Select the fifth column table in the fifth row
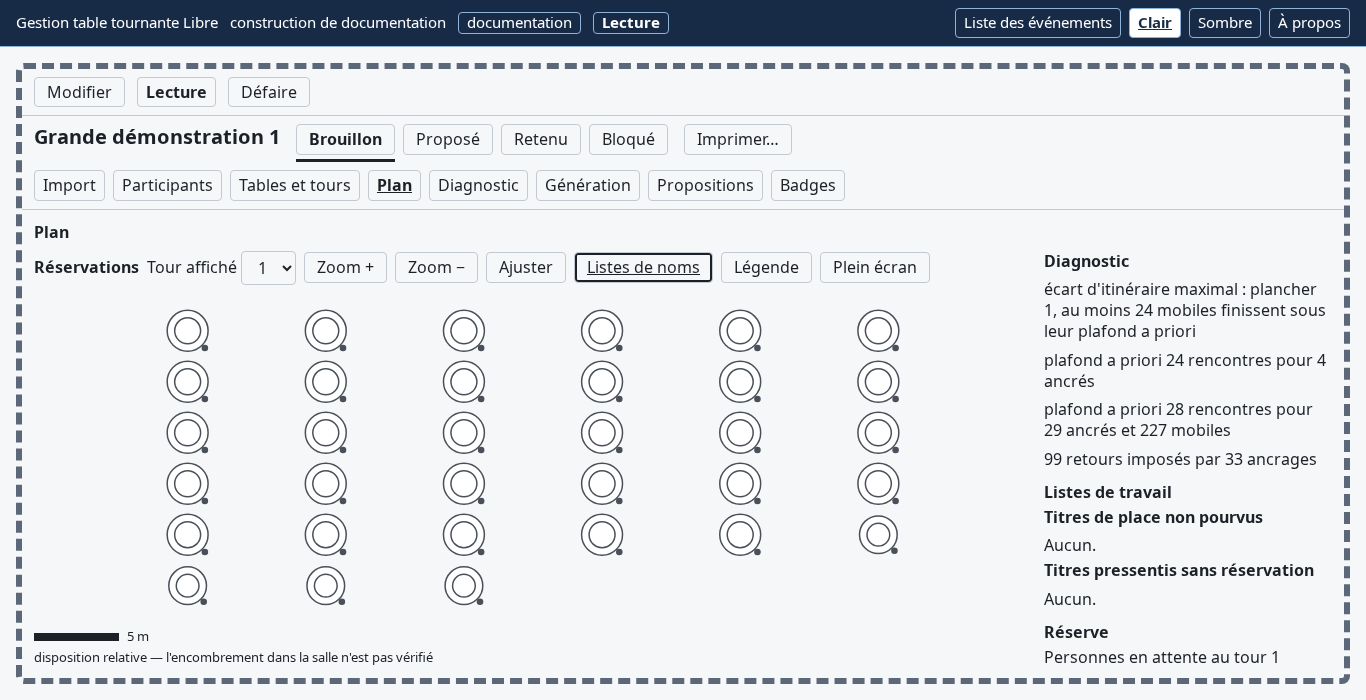The image size is (1366, 700). click(x=740, y=535)
